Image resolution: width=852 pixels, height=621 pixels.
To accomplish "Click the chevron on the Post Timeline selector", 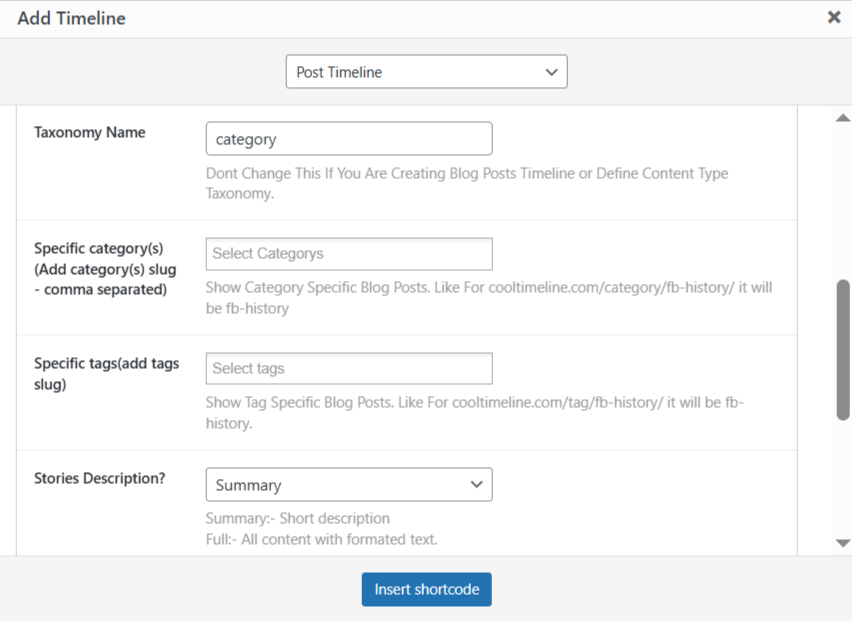I will [551, 71].
